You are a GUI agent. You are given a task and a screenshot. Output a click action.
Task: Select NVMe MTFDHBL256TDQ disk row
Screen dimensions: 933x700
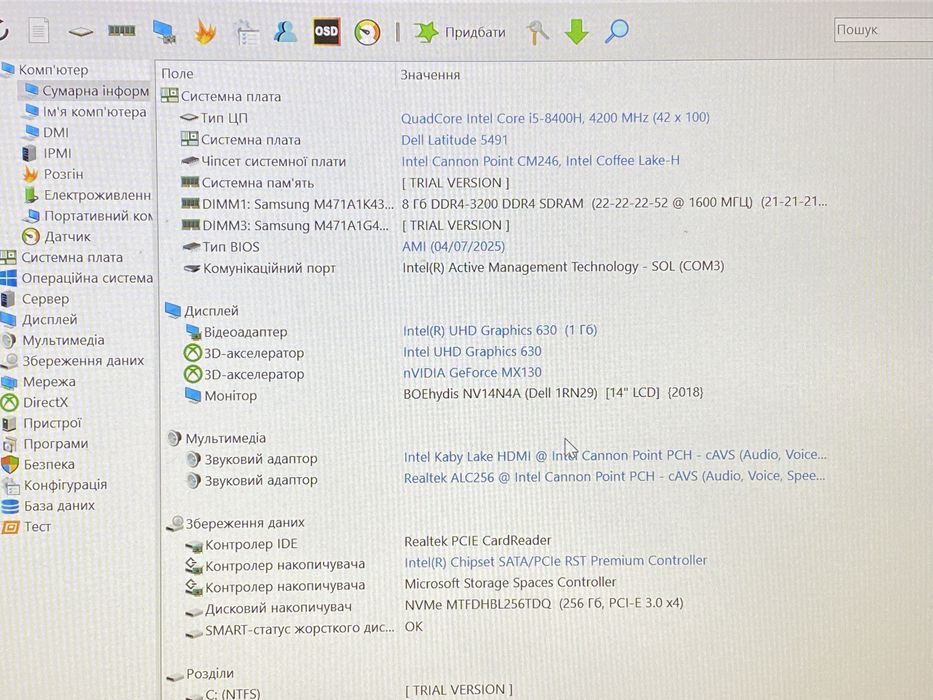tap(434, 605)
